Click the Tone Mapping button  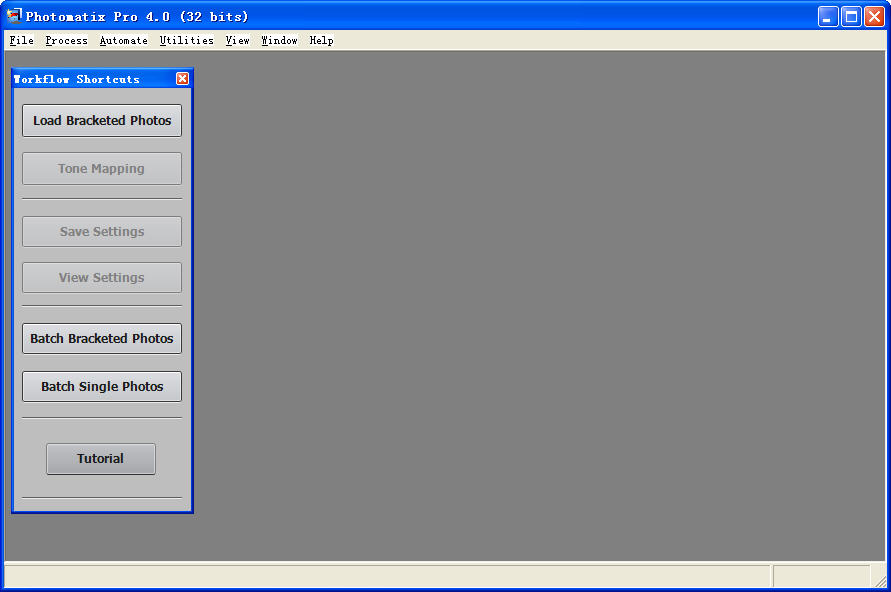[102, 169]
